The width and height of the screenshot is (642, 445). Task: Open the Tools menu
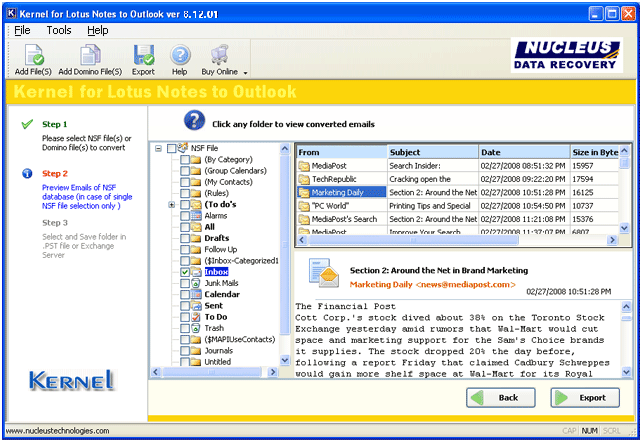point(59,30)
